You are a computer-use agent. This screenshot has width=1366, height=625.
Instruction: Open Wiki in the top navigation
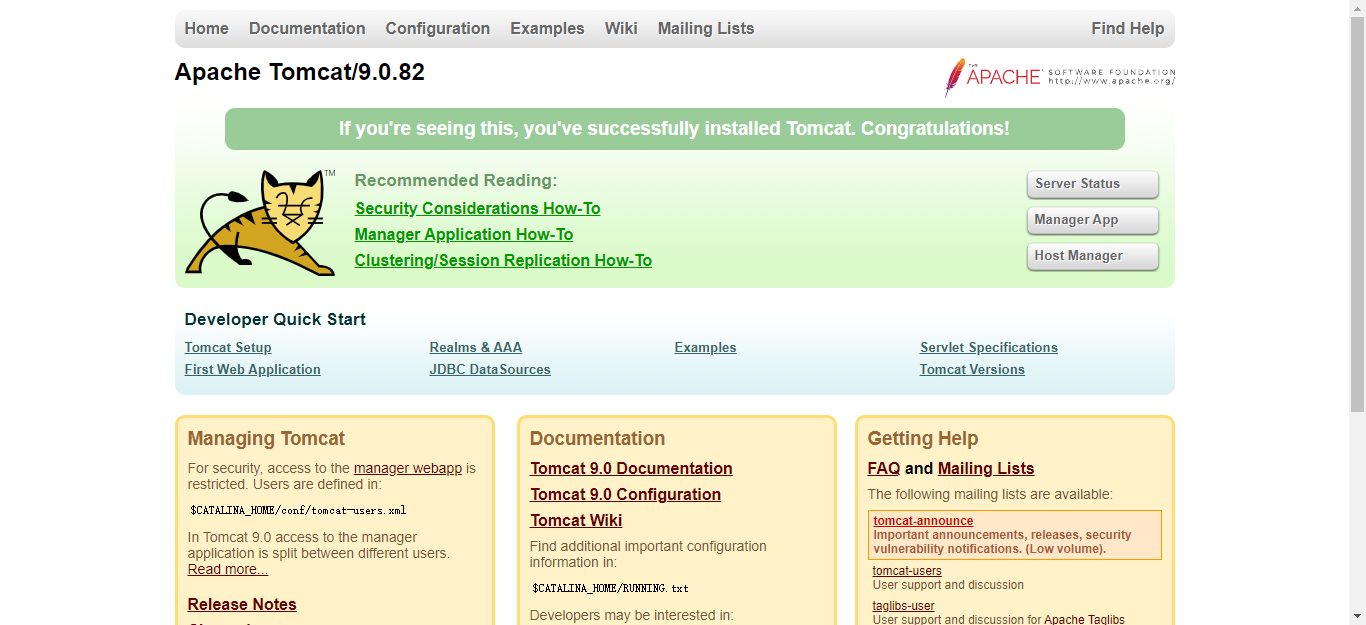(621, 28)
